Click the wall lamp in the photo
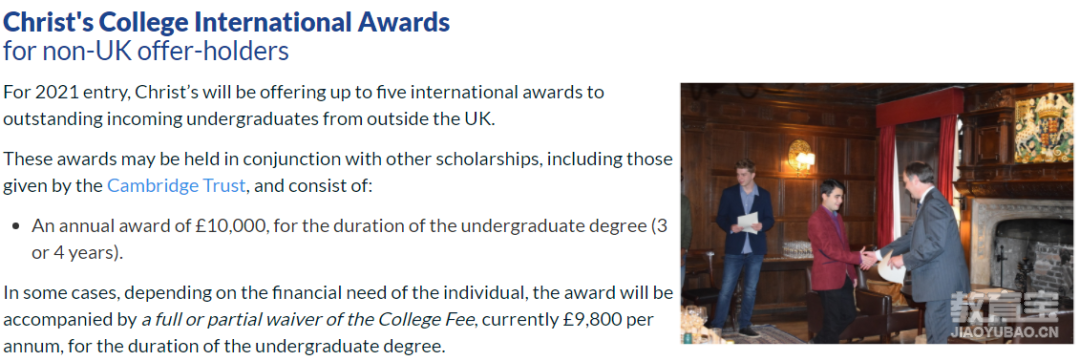Screen dimensions: 1080x361 (799, 156)
